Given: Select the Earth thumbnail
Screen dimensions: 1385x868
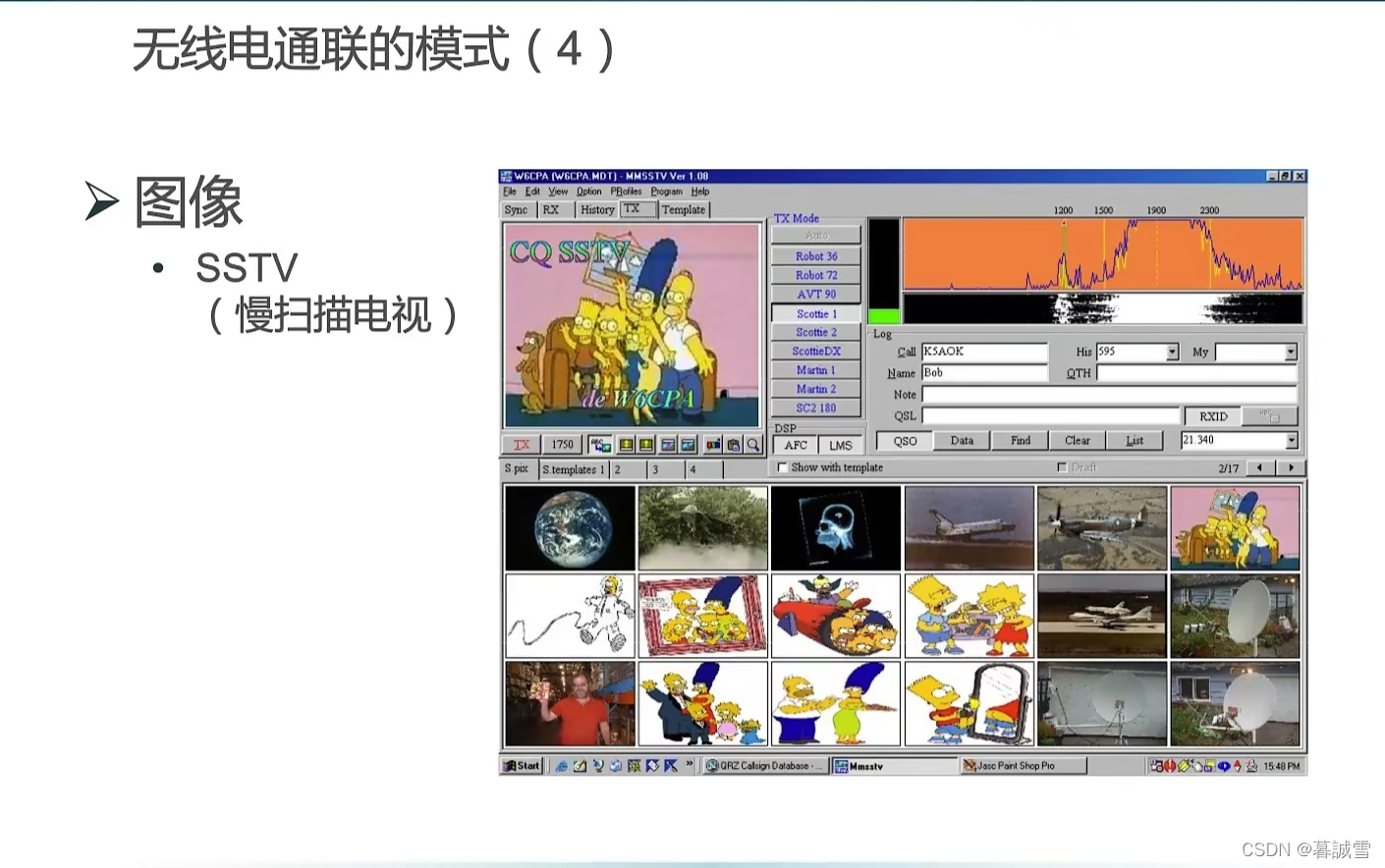Looking at the screenshot, I should tap(570, 528).
